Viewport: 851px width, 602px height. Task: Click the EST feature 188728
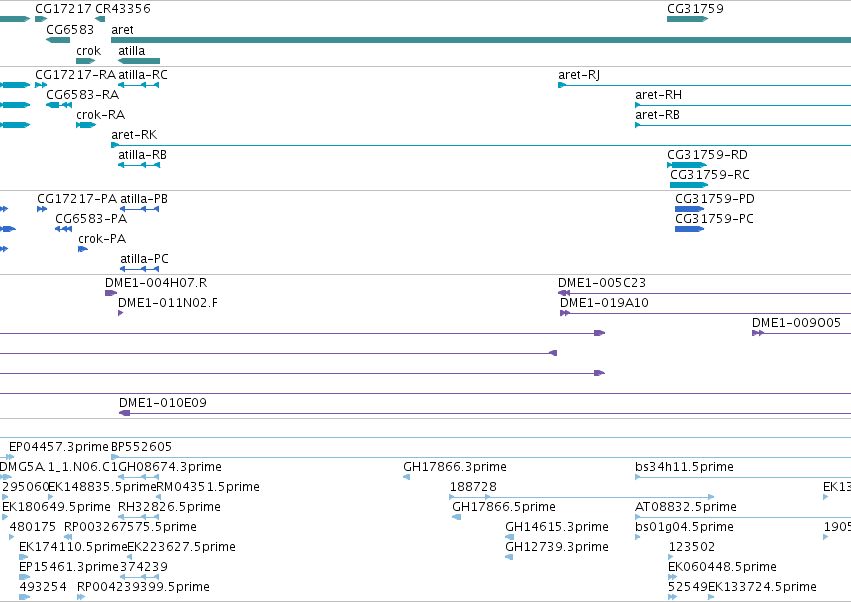point(582,497)
